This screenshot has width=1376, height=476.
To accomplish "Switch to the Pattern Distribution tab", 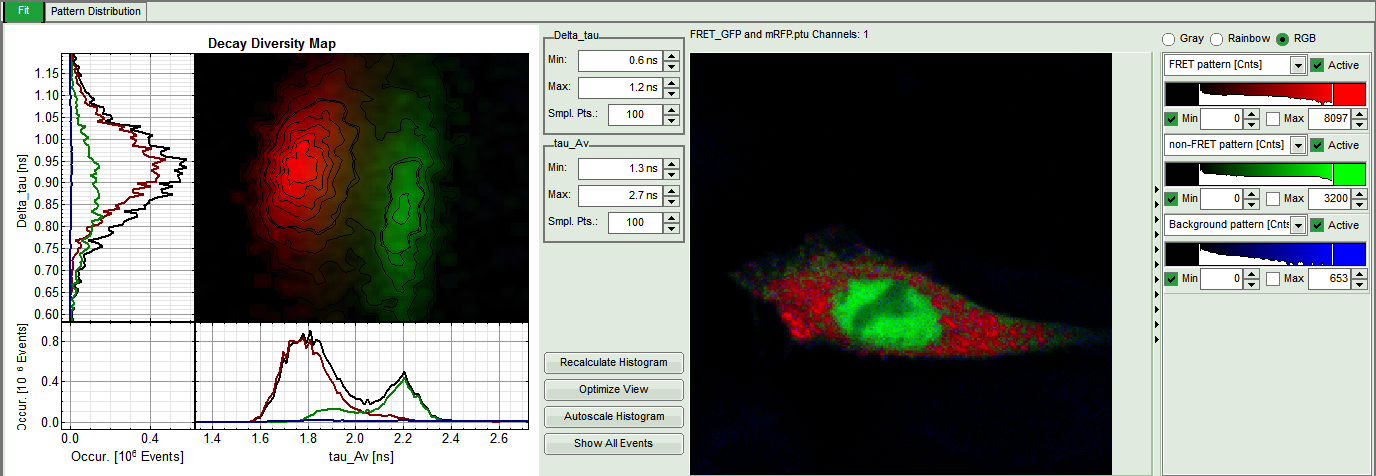I will point(96,11).
